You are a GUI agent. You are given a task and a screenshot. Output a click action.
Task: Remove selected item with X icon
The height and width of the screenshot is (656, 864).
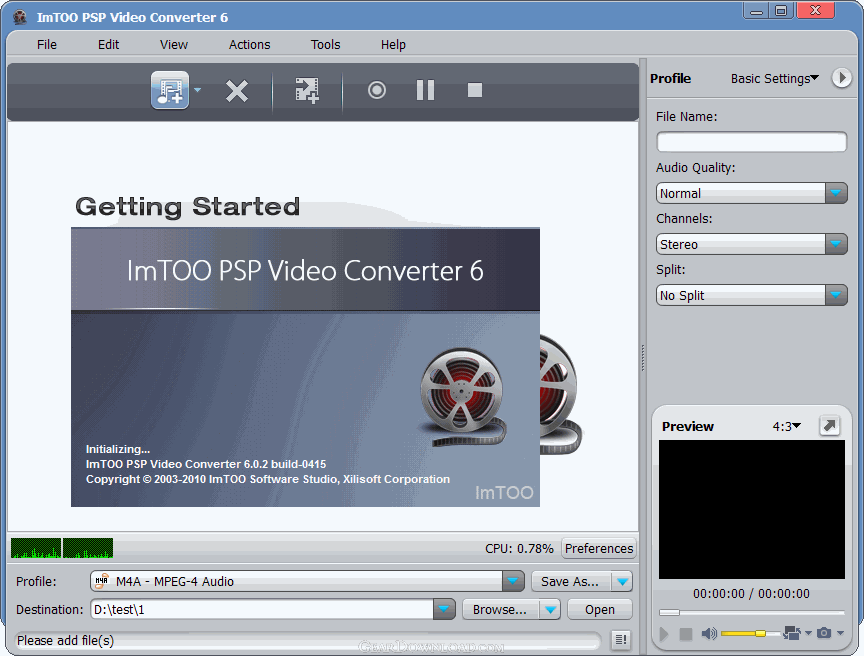point(237,91)
